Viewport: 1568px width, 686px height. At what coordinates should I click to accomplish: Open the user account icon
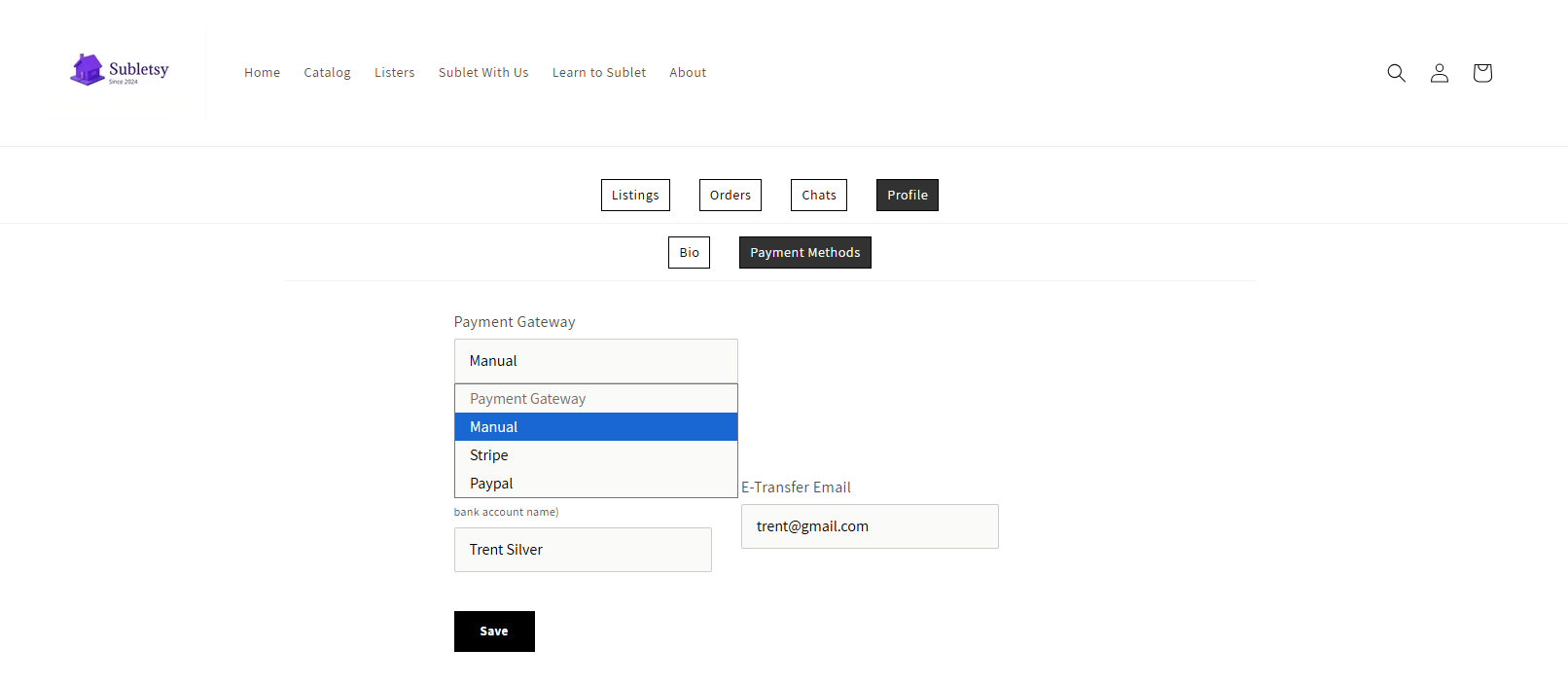coord(1439,73)
